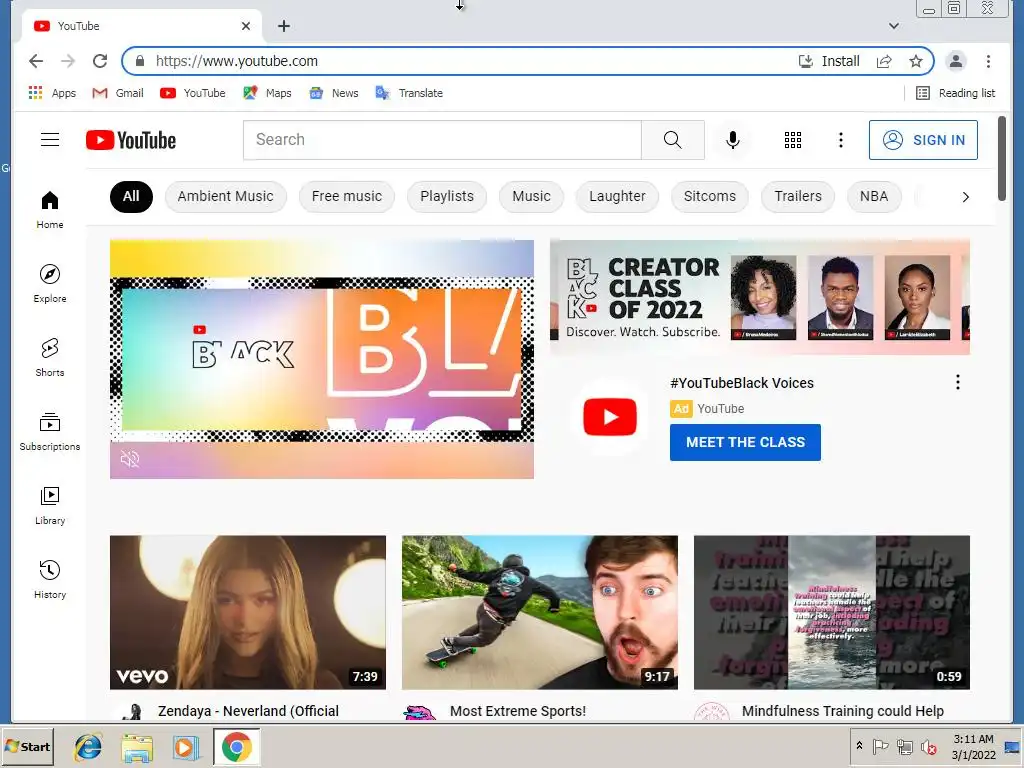Screen dimensions: 1024x768
Task: Play the YouTube Black Voices promo video
Action: pos(321,359)
